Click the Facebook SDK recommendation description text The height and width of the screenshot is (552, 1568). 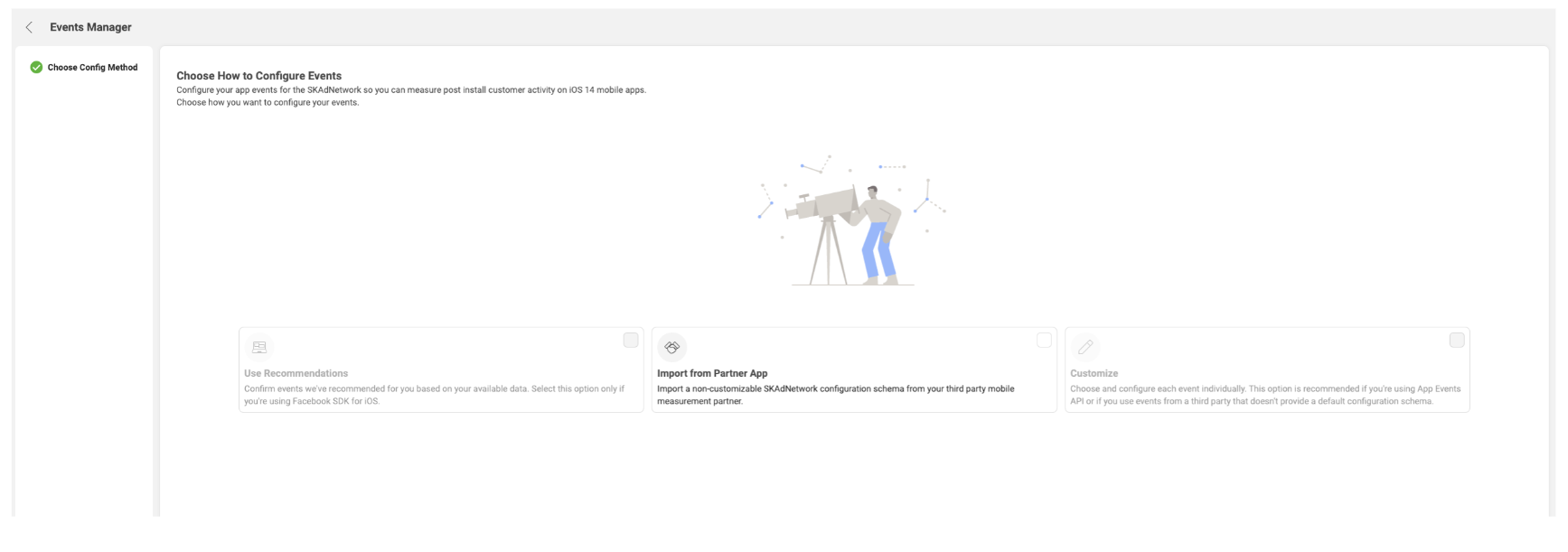[434, 395]
